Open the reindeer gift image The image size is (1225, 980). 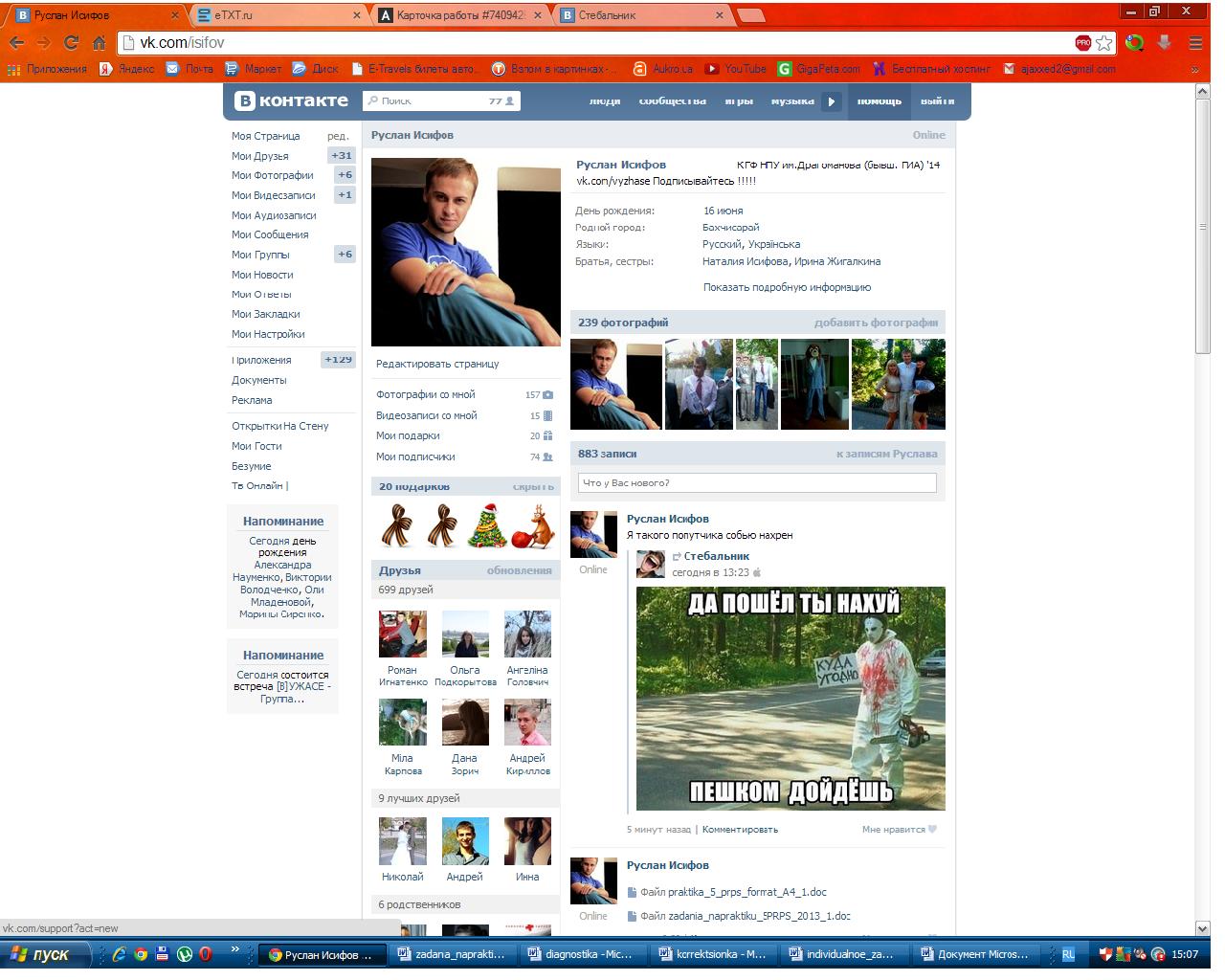point(533,525)
